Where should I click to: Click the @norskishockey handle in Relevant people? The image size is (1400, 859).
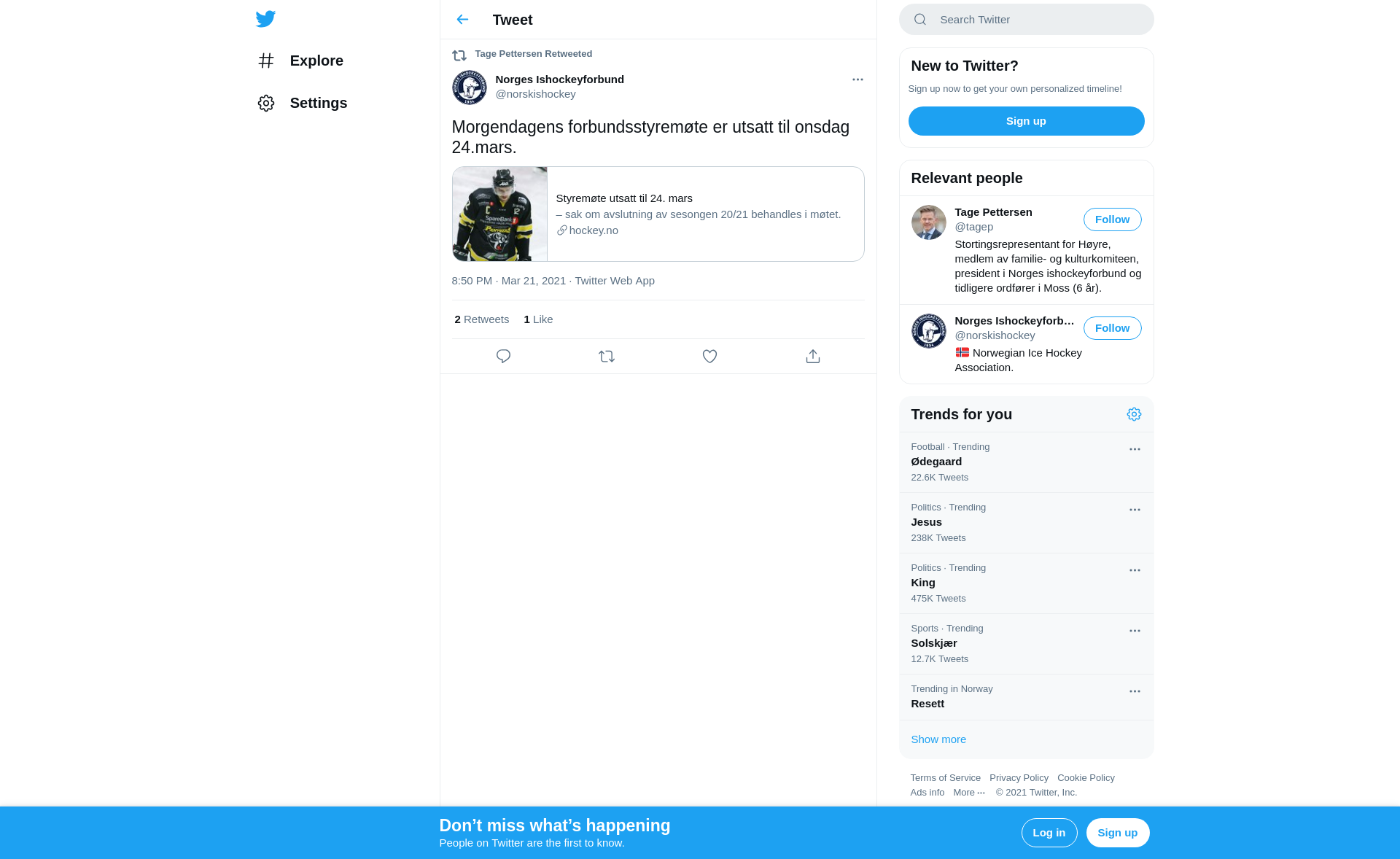pyautogui.click(x=995, y=335)
